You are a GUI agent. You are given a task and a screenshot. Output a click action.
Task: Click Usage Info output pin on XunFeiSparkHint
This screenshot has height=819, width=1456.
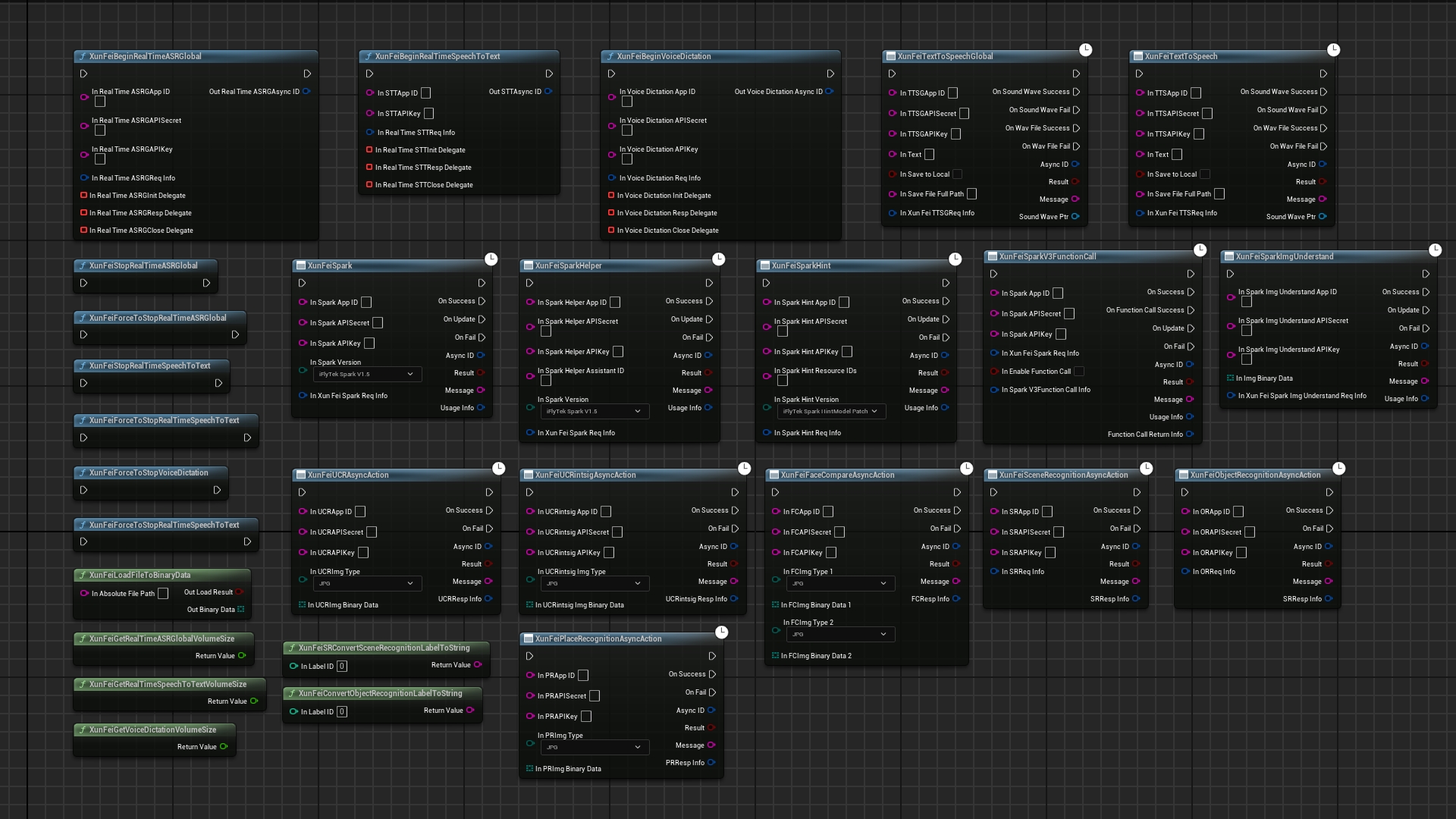[x=945, y=408]
